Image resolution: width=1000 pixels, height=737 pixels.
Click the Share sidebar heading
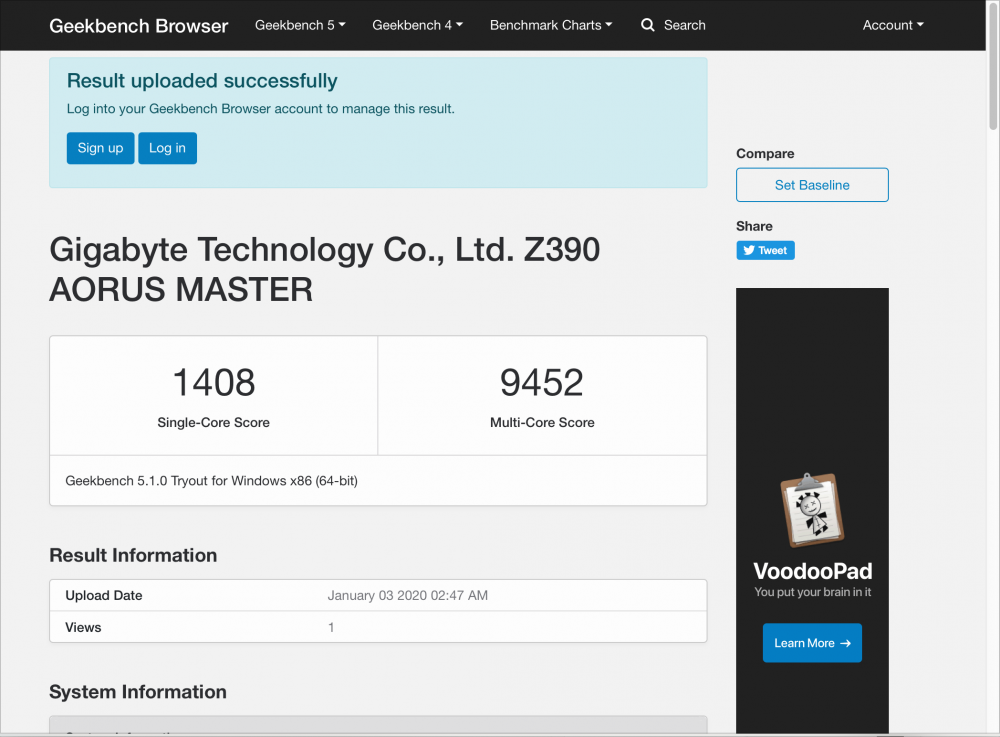[754, 226]
